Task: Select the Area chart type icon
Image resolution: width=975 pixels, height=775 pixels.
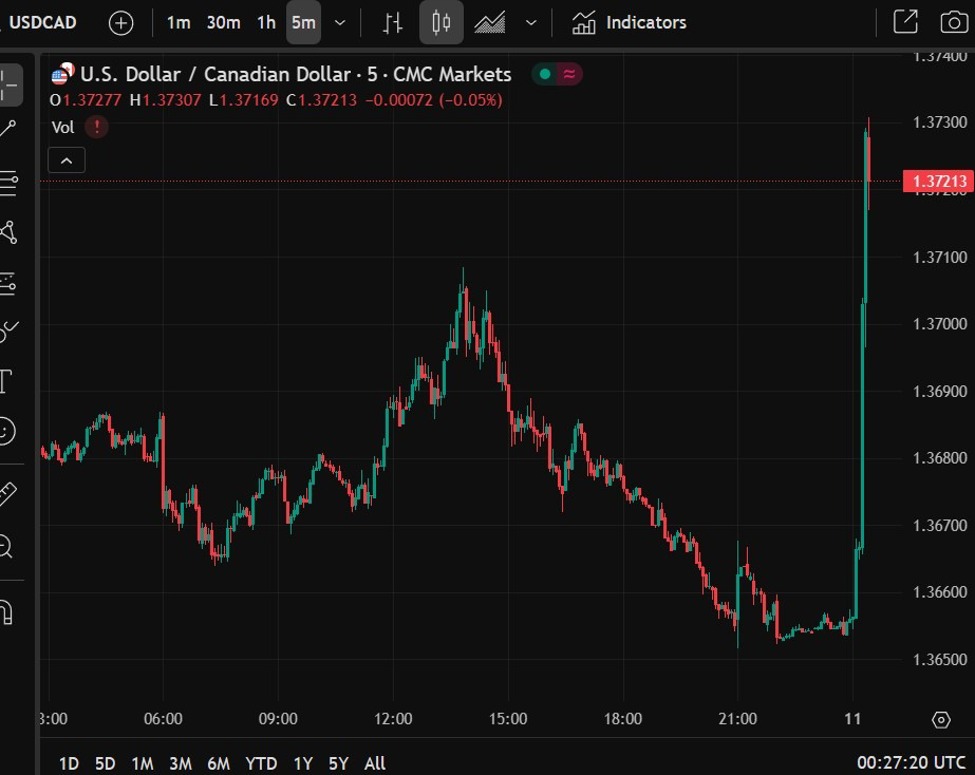Action: click(x=489, y=23)
